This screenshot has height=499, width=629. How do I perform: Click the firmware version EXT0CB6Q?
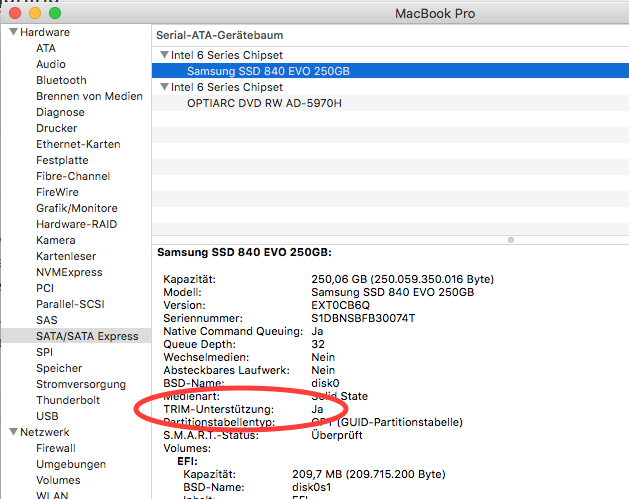(x=340, y=305)
